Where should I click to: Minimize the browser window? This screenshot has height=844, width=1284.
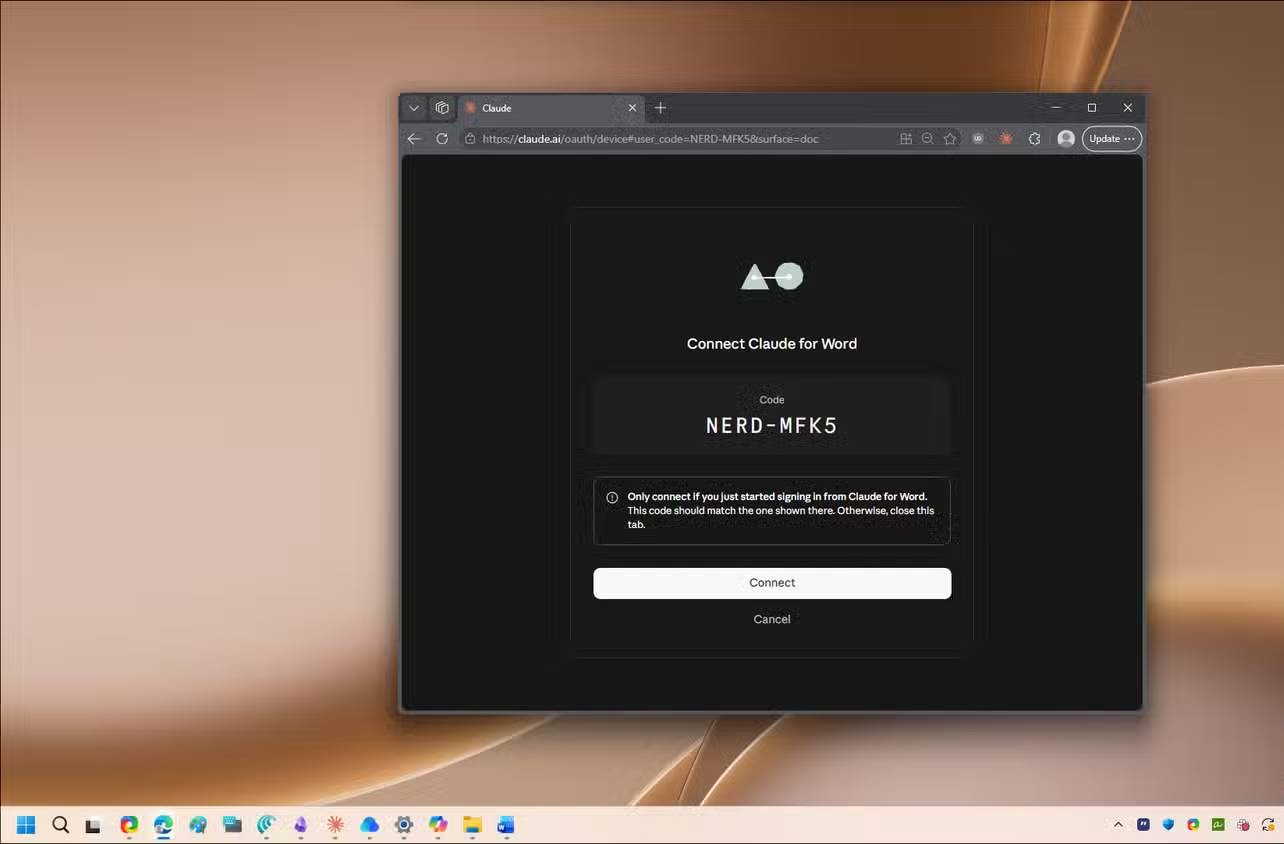[1056, 107]
